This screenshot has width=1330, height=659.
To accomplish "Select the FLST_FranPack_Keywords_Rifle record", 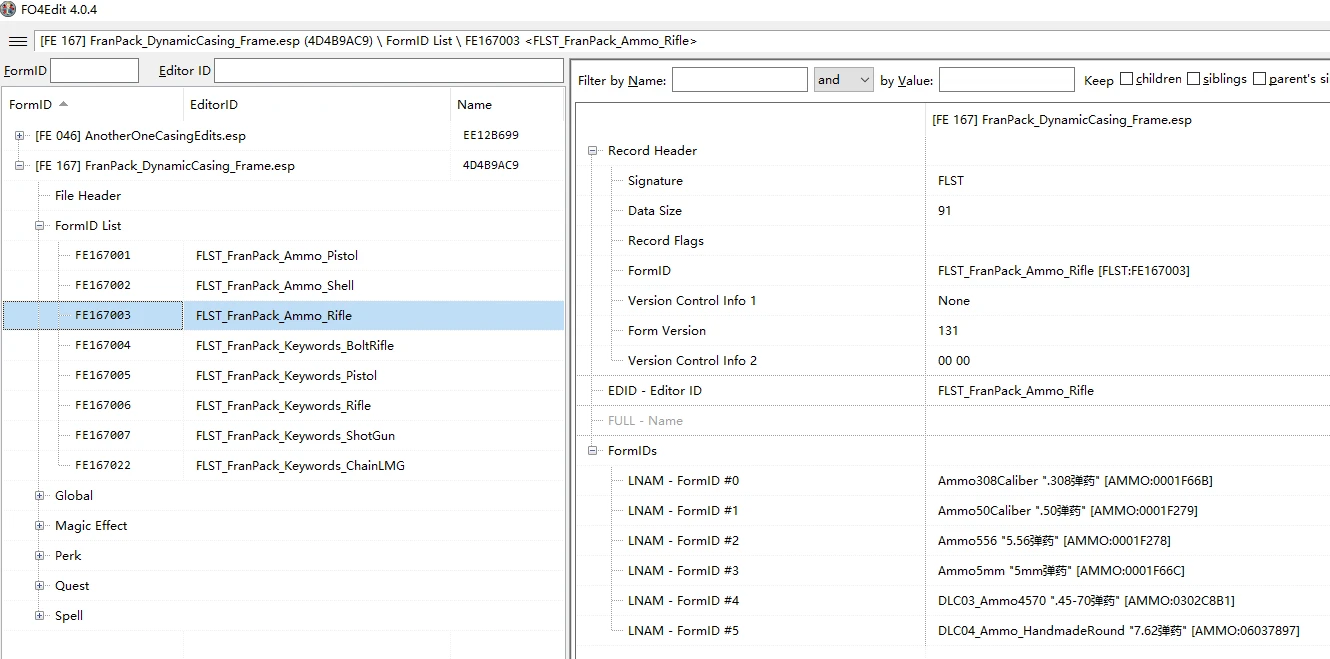I will 283,405.
